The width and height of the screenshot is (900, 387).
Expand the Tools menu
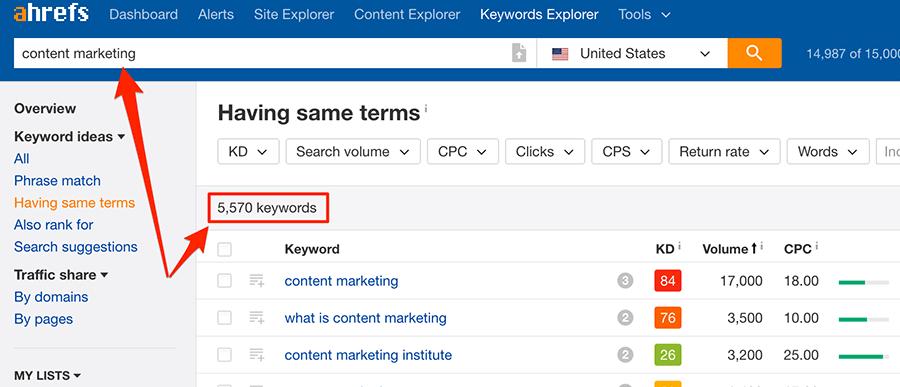[644, 14]
